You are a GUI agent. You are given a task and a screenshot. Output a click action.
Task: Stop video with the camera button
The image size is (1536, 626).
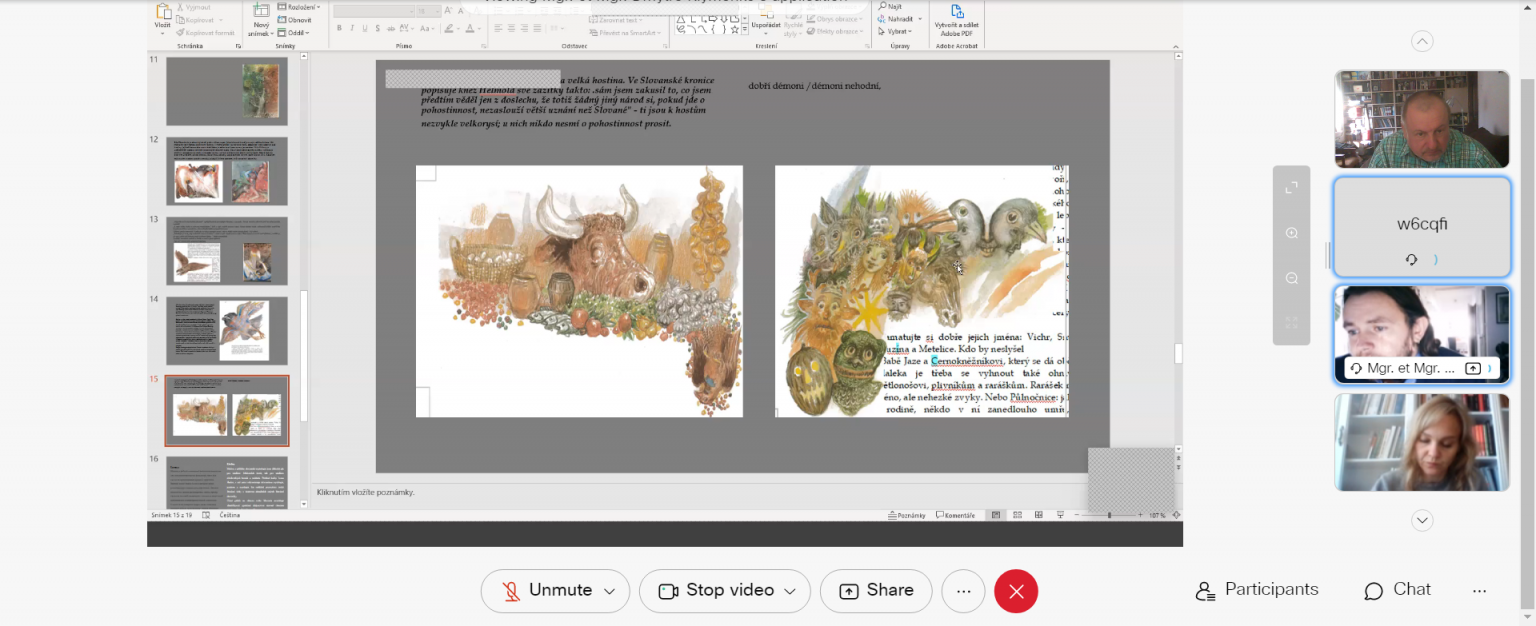pyautogui.click(x=716, y=591)
